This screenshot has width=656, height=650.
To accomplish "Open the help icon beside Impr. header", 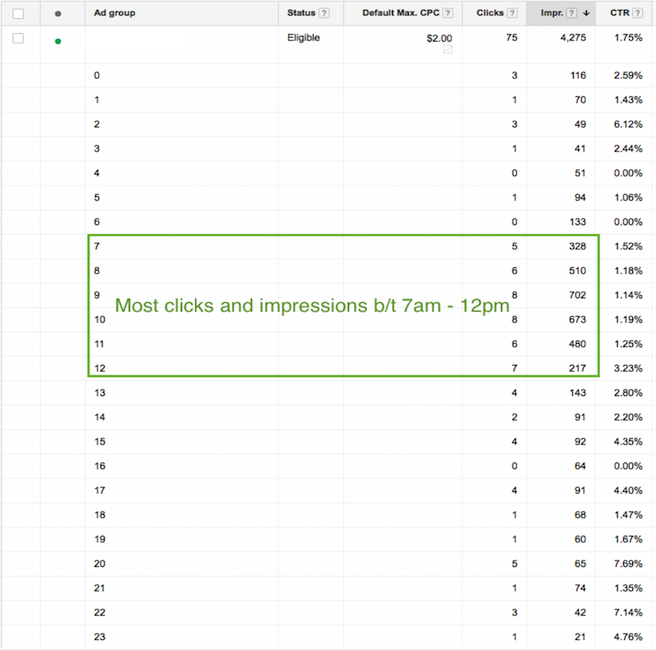I will [571, 13].
